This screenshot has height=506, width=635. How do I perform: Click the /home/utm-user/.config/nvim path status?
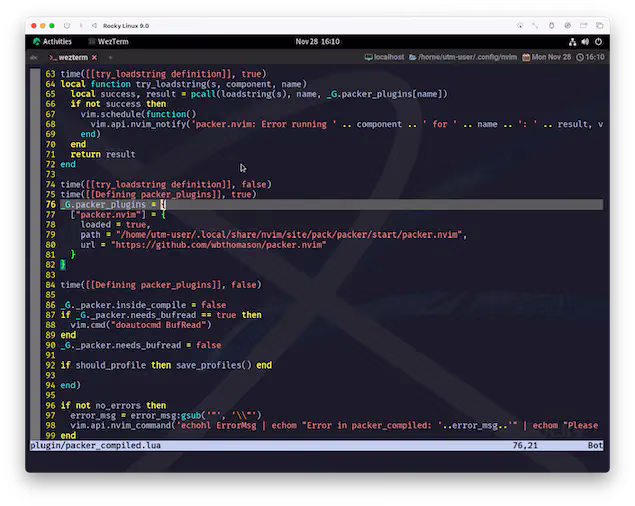(x=463, y=57)
